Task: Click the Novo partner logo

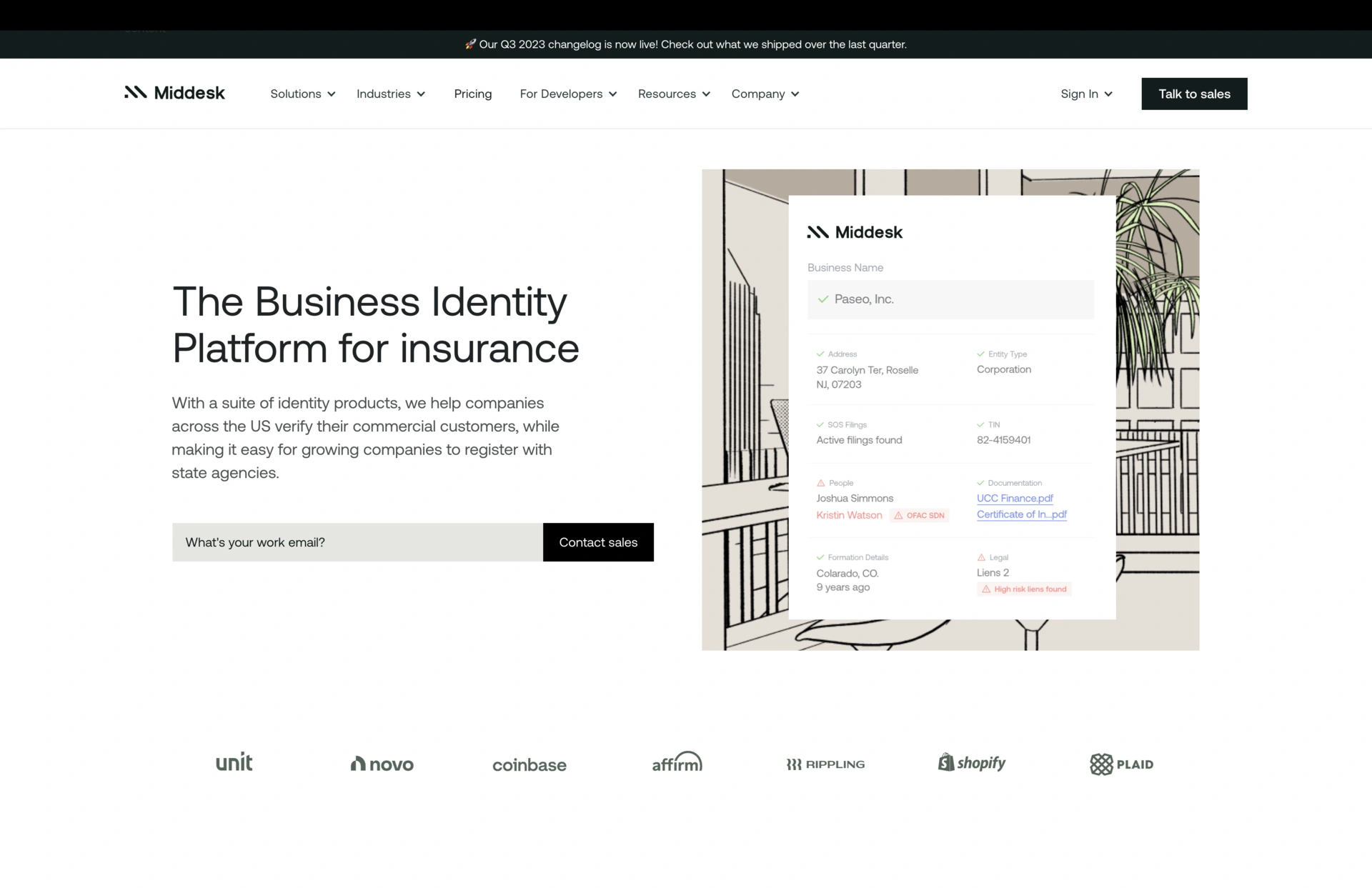Action: (x=382, y=764)
